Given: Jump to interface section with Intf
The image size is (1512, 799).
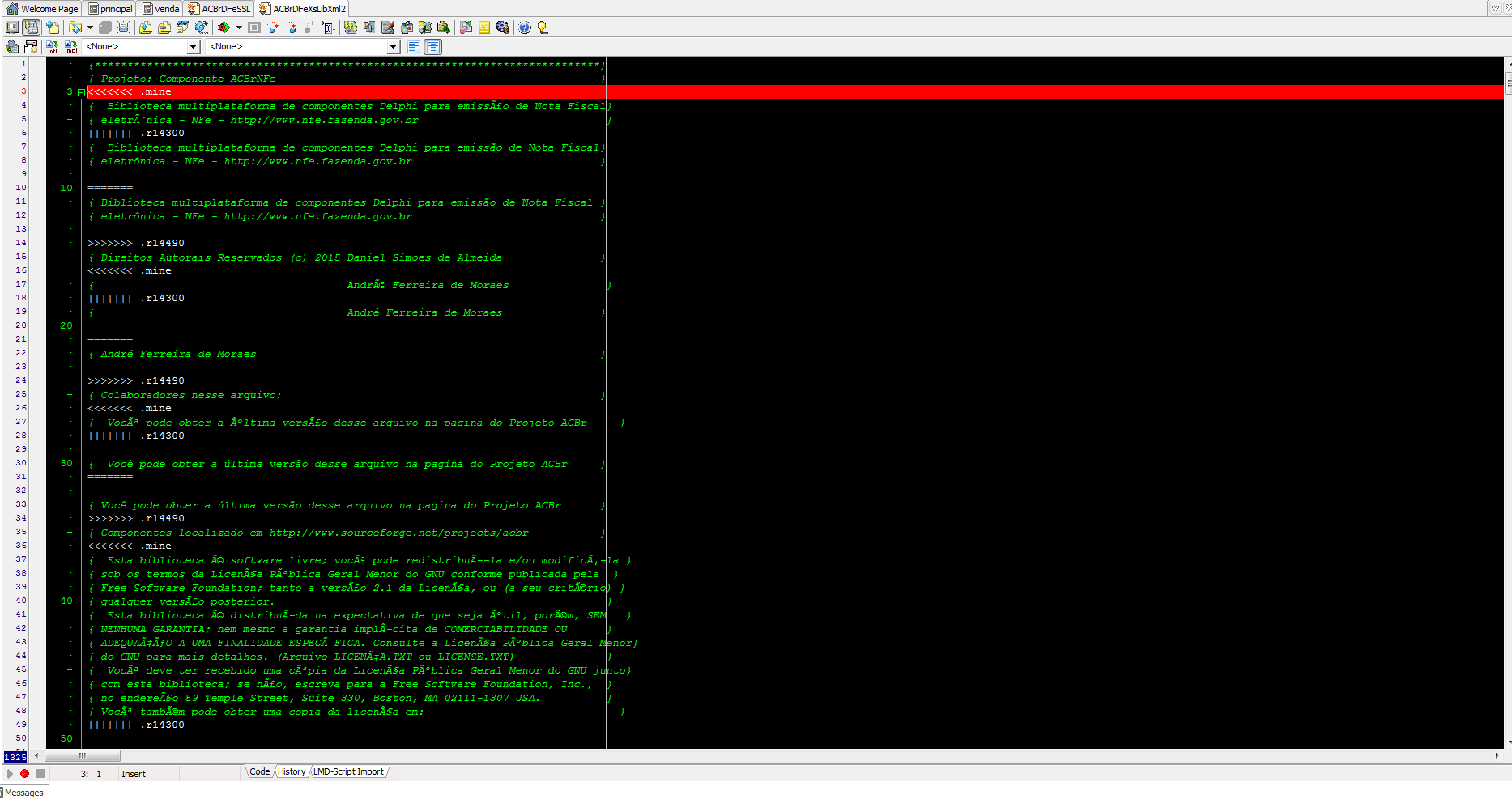Looking at the screenshot, I should (x=53, y=47).
